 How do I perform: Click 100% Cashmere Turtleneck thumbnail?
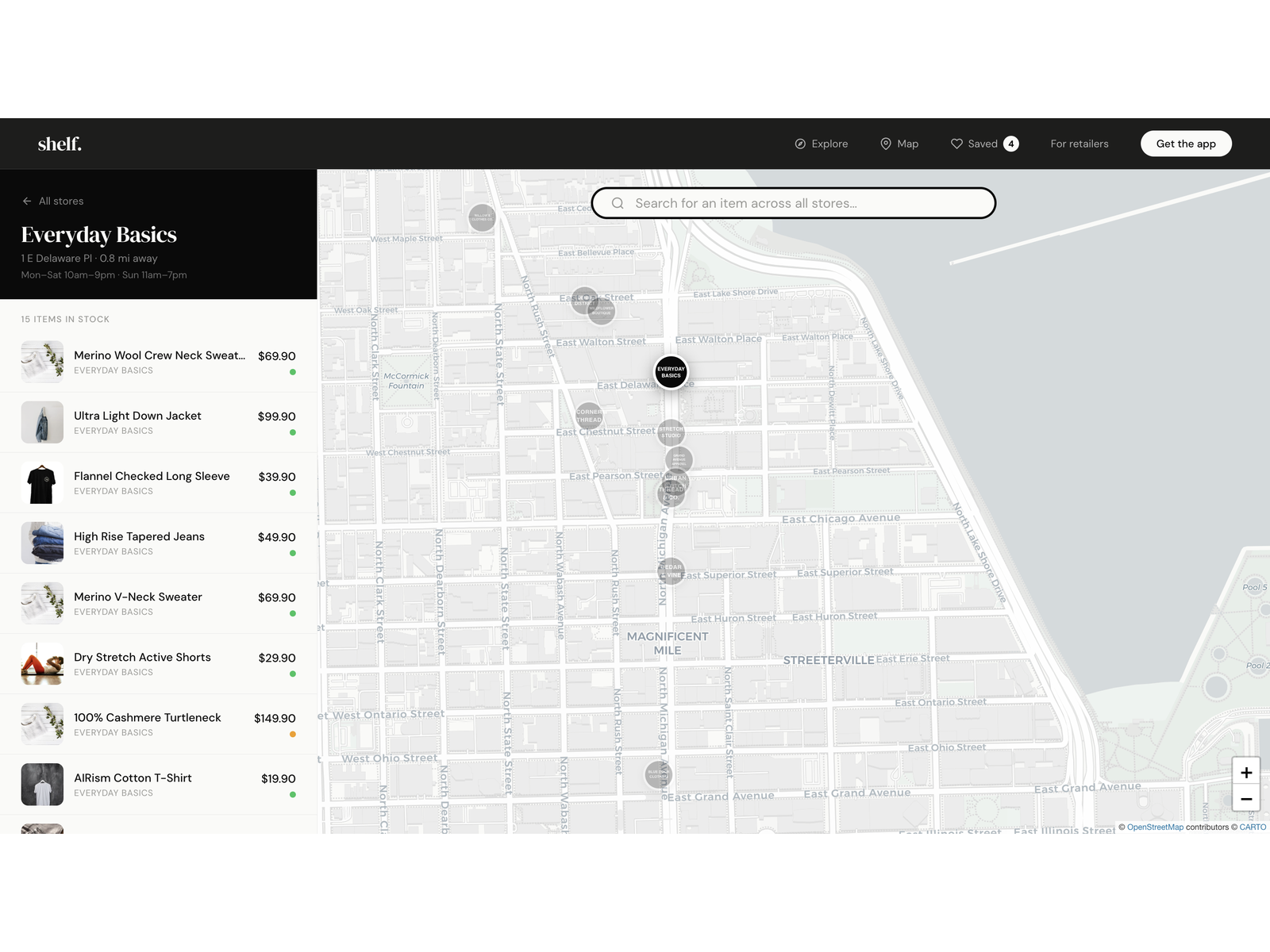click(x=42, y=724)
